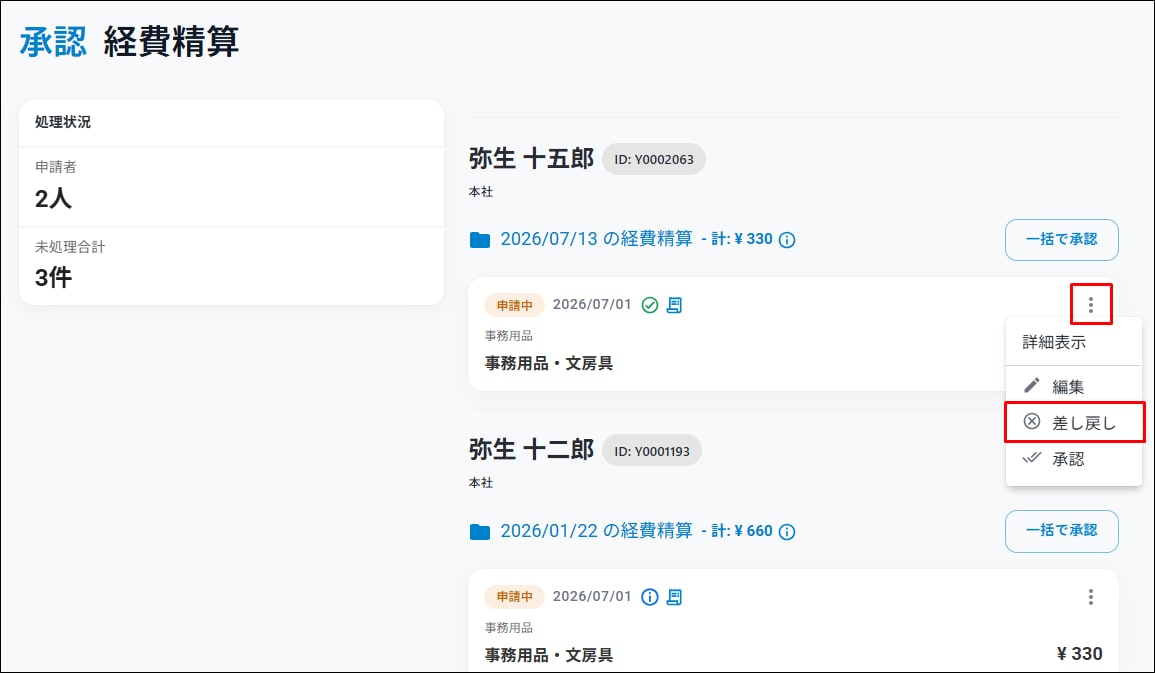Click the info icon next to 計: ¥ 330
Screen dimensions: 1155x673
pos(787,240)
